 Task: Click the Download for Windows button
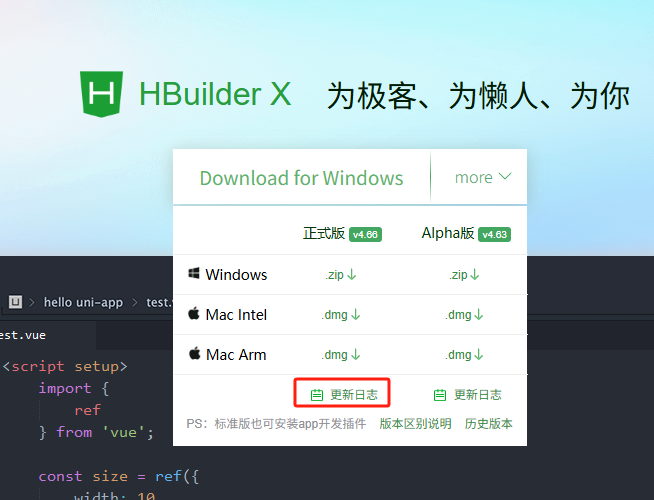click(302, 178)
